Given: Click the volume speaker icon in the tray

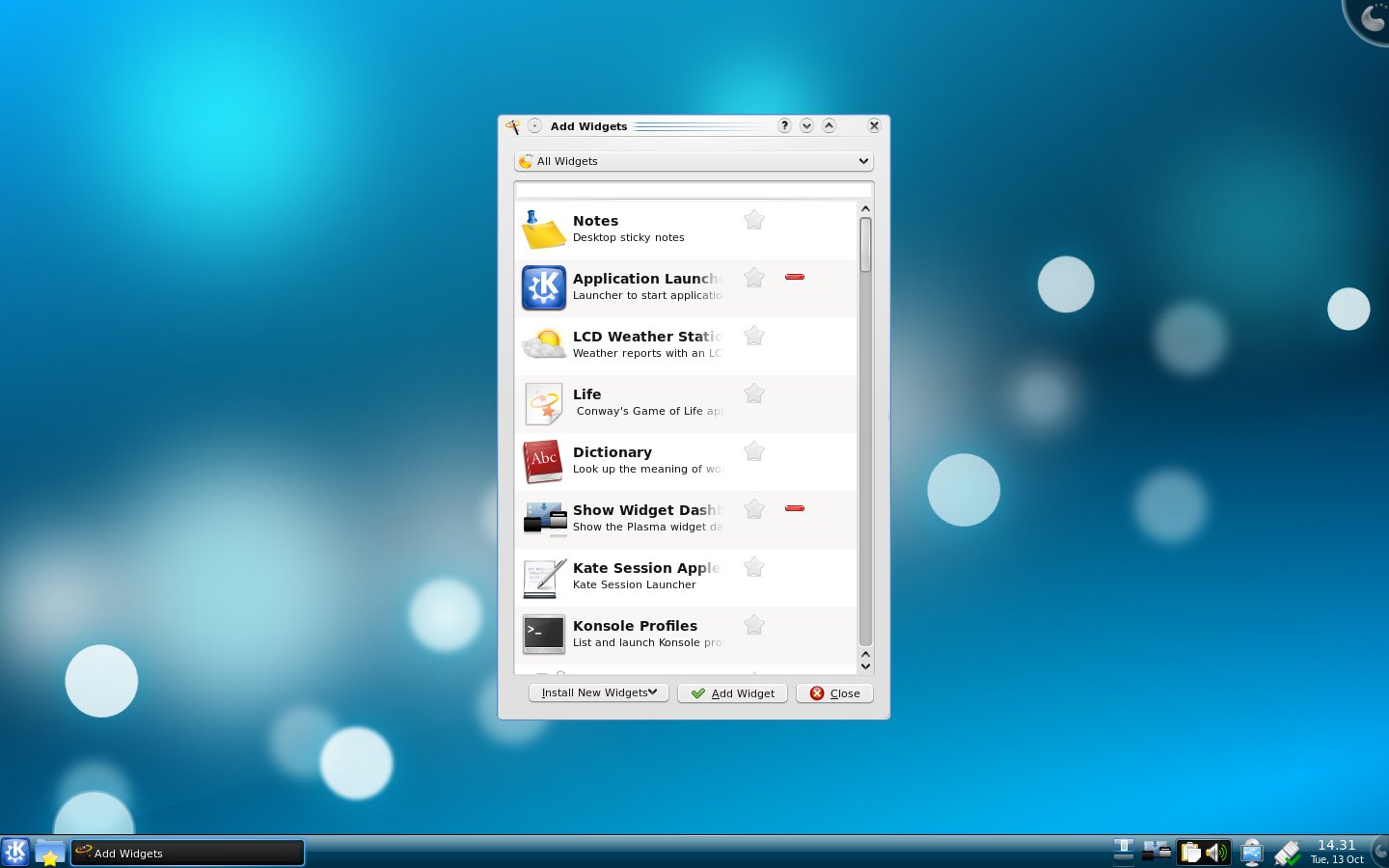Looking at the screenshot, I should coord(1216,852).
